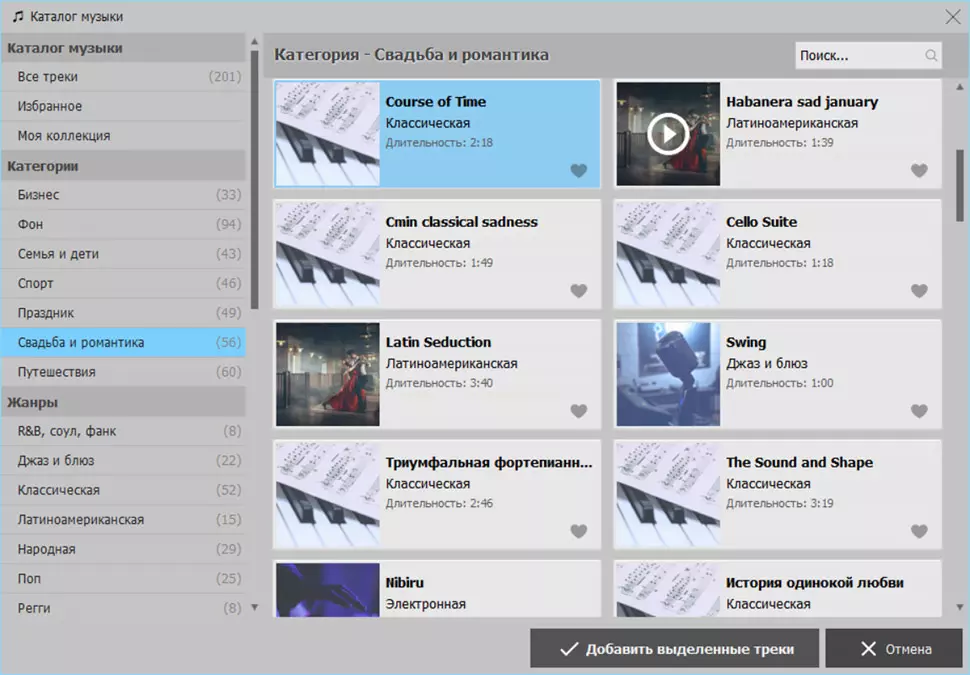Open Избранное section
The height and width of the screenshot is (675, 970).
click(123, 106)
